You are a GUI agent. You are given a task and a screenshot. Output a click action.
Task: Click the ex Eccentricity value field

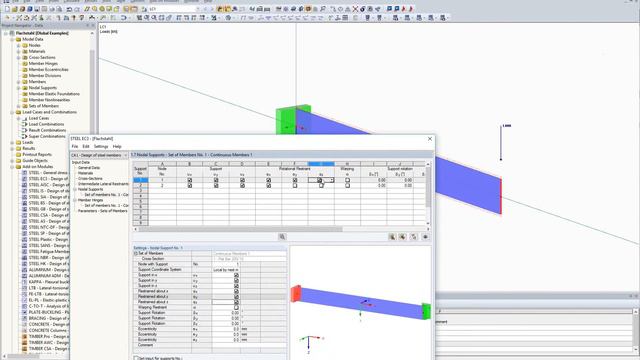[226, 329]
